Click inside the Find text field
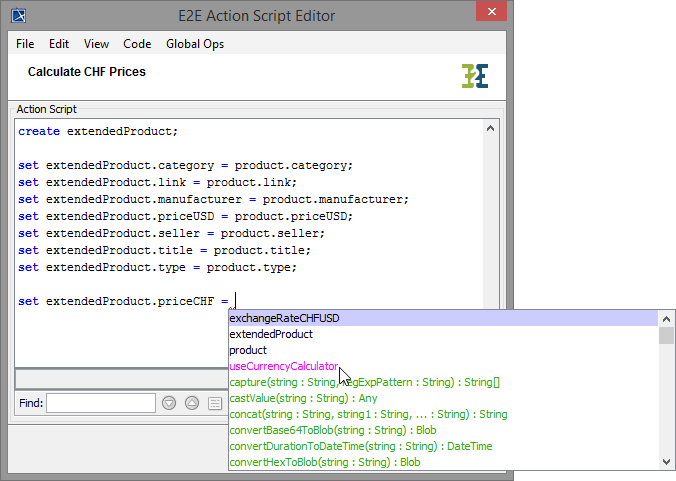 [x=100, y=403]
